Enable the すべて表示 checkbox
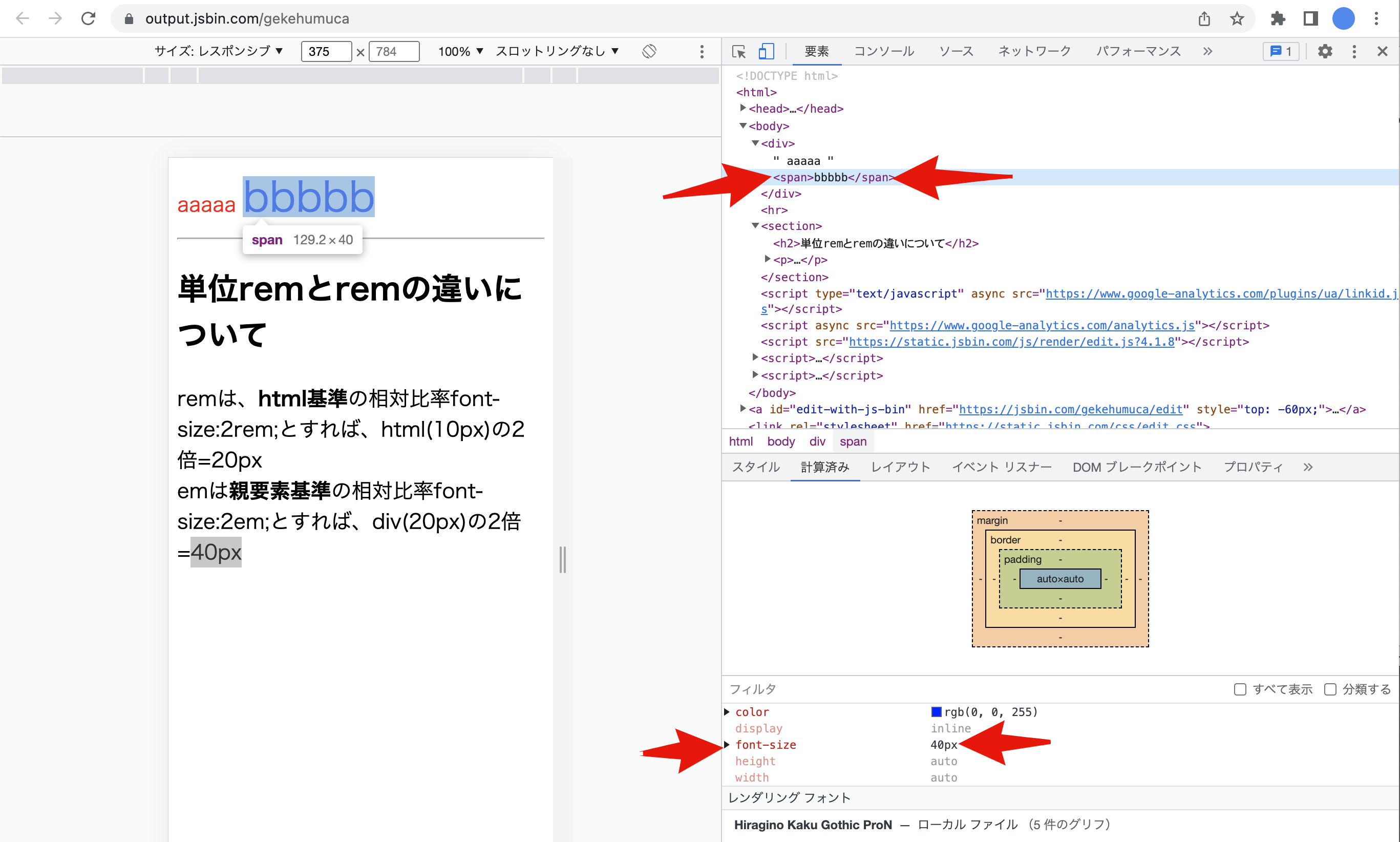This screenshot has height=842, width=1400. point(1240,689)
